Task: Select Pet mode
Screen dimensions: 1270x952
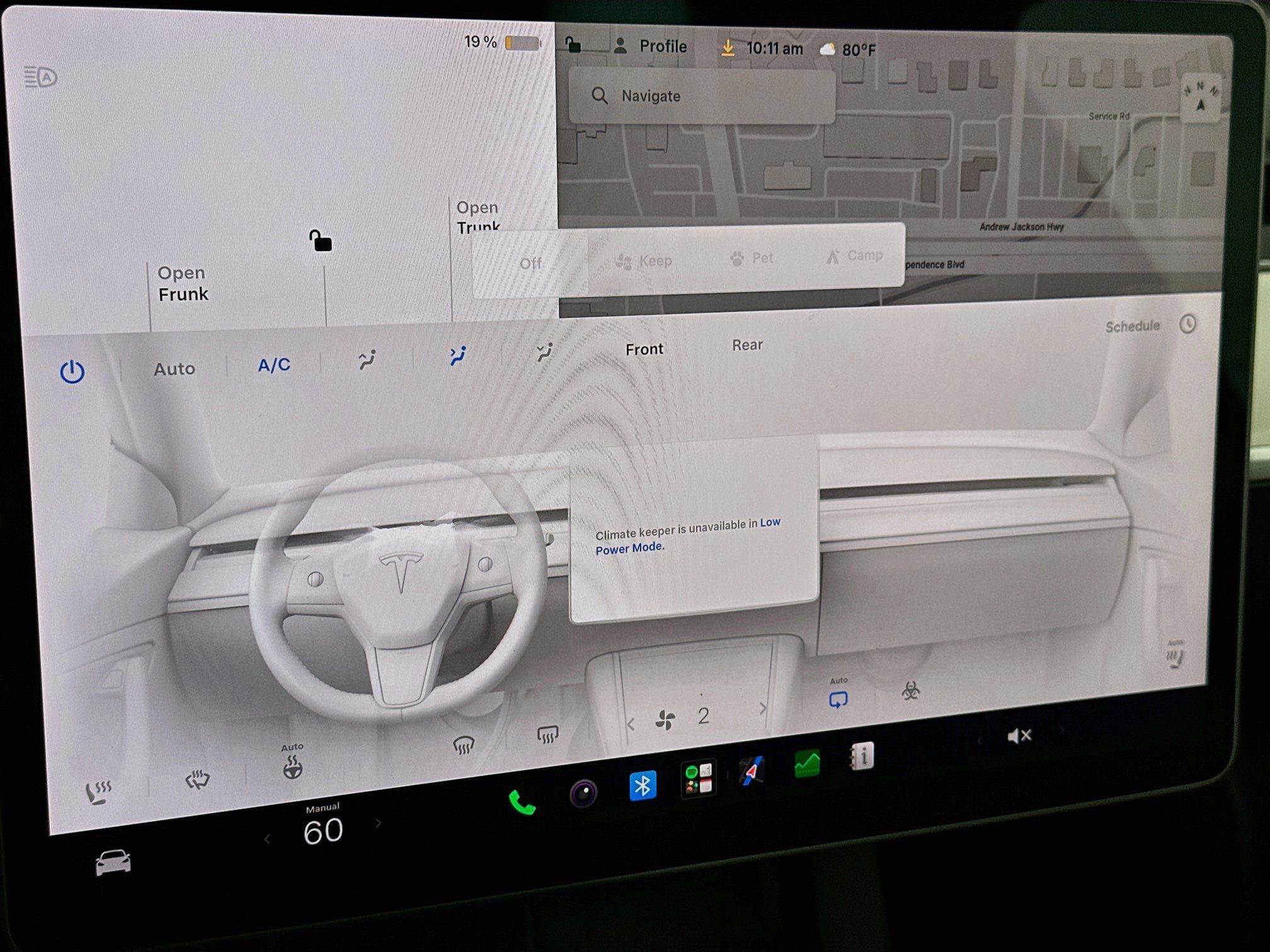Action: (x=752, y=258)
